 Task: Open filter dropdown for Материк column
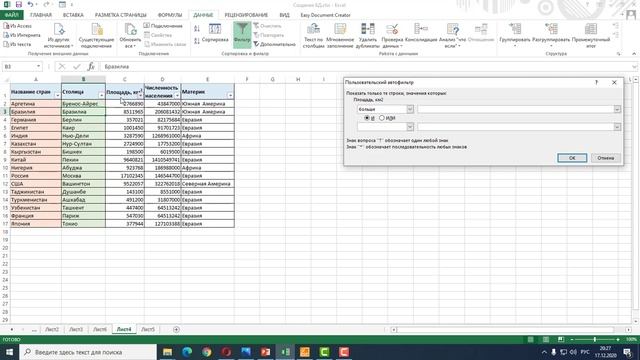[x=230, y=96]
